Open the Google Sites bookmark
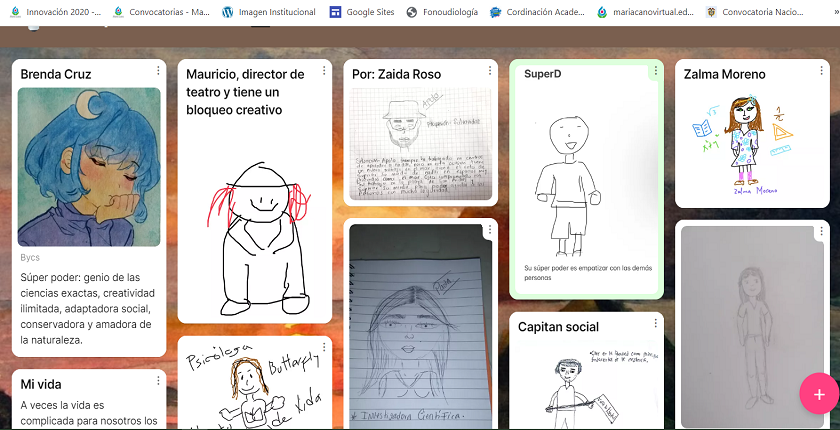The height and width of the screenshot is (430, 840). click(x=362, y=12)
